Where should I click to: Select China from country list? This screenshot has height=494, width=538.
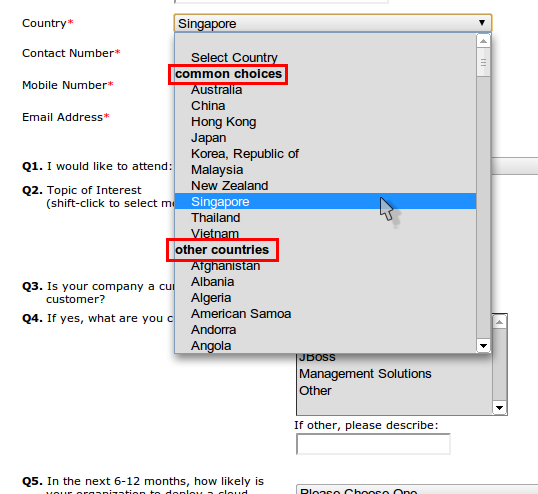coord(325,106)
